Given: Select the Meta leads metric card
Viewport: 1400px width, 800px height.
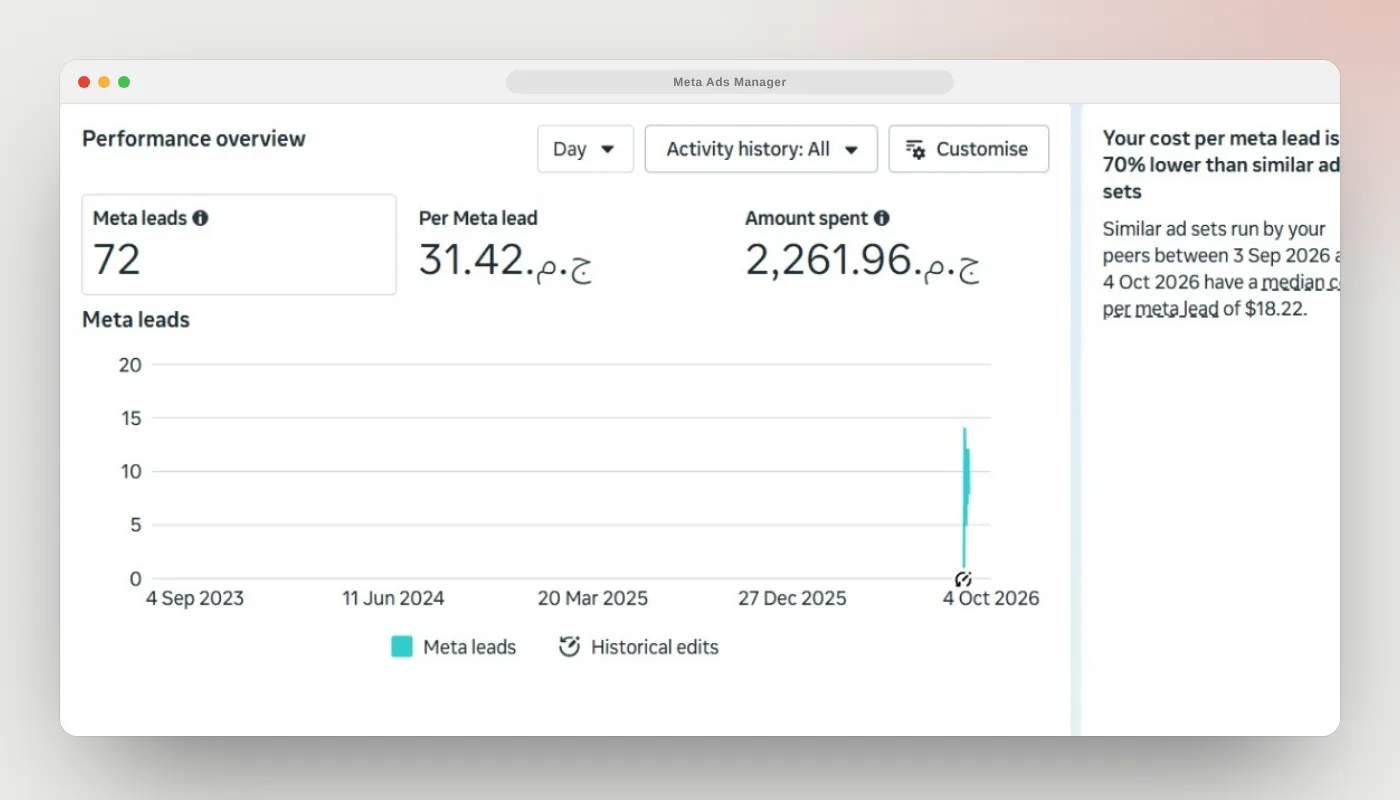Looking at the screenshot, I should (x=239, y=245).
